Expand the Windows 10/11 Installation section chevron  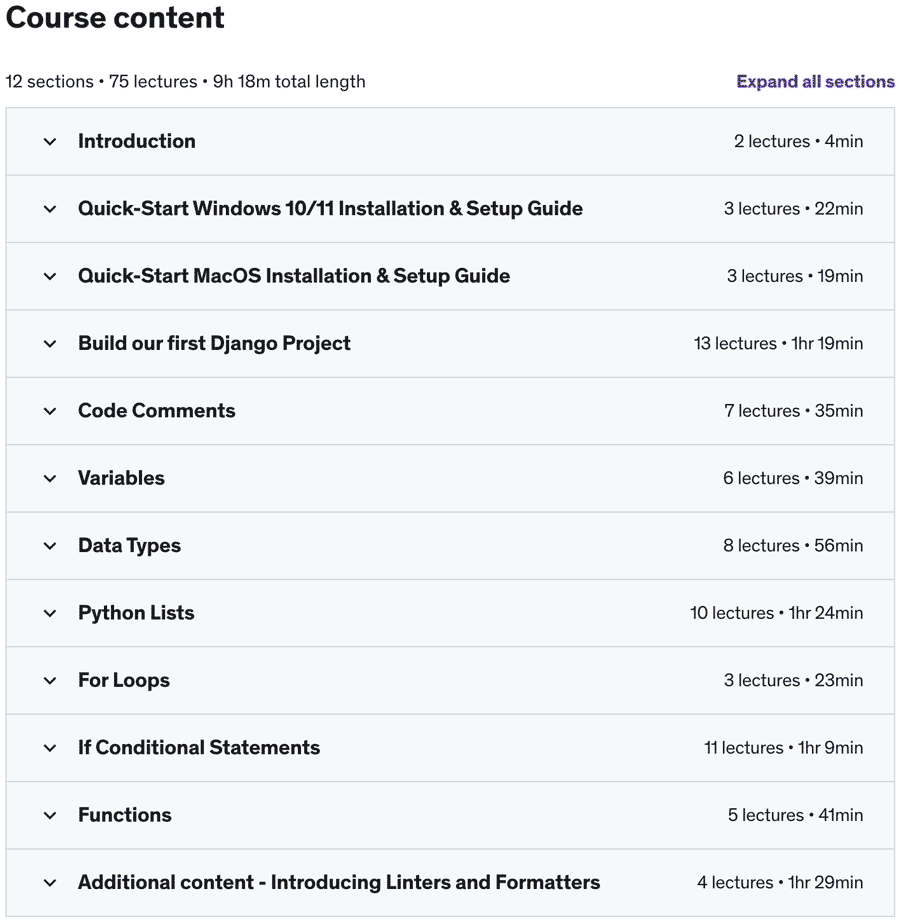pyautogui.click(x=50, y=209)
